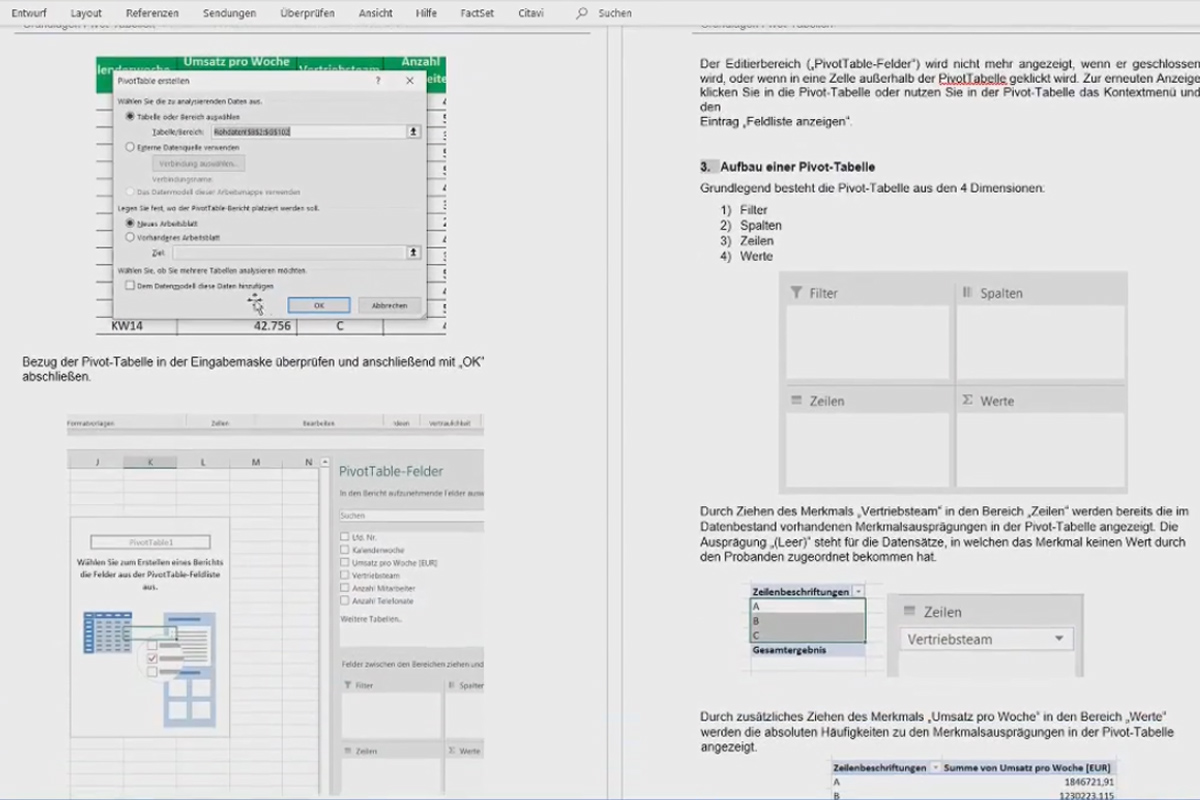Open the Überprüfen ribbon tab

[x=307, y=13]
